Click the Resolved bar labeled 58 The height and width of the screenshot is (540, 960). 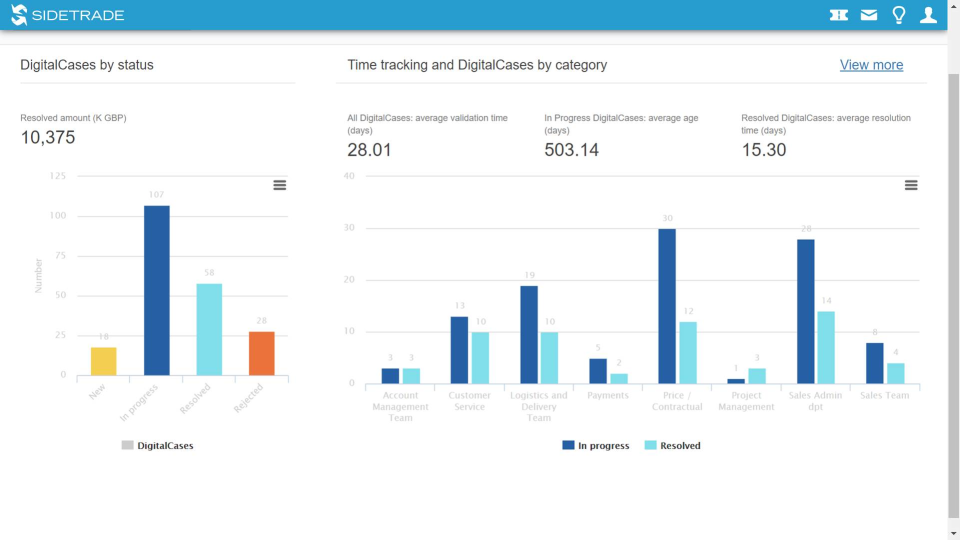[209, 329]
